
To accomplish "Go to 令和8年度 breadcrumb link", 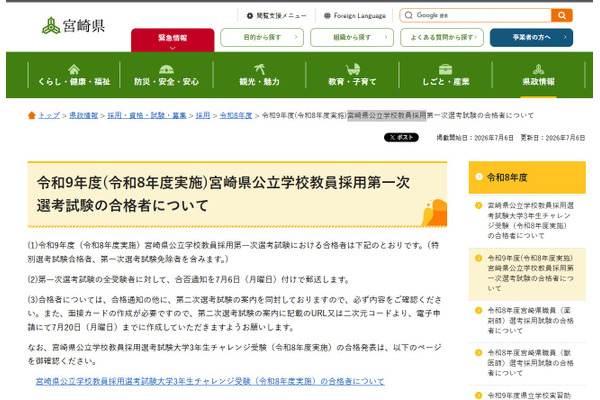I will tap(236, 115).
